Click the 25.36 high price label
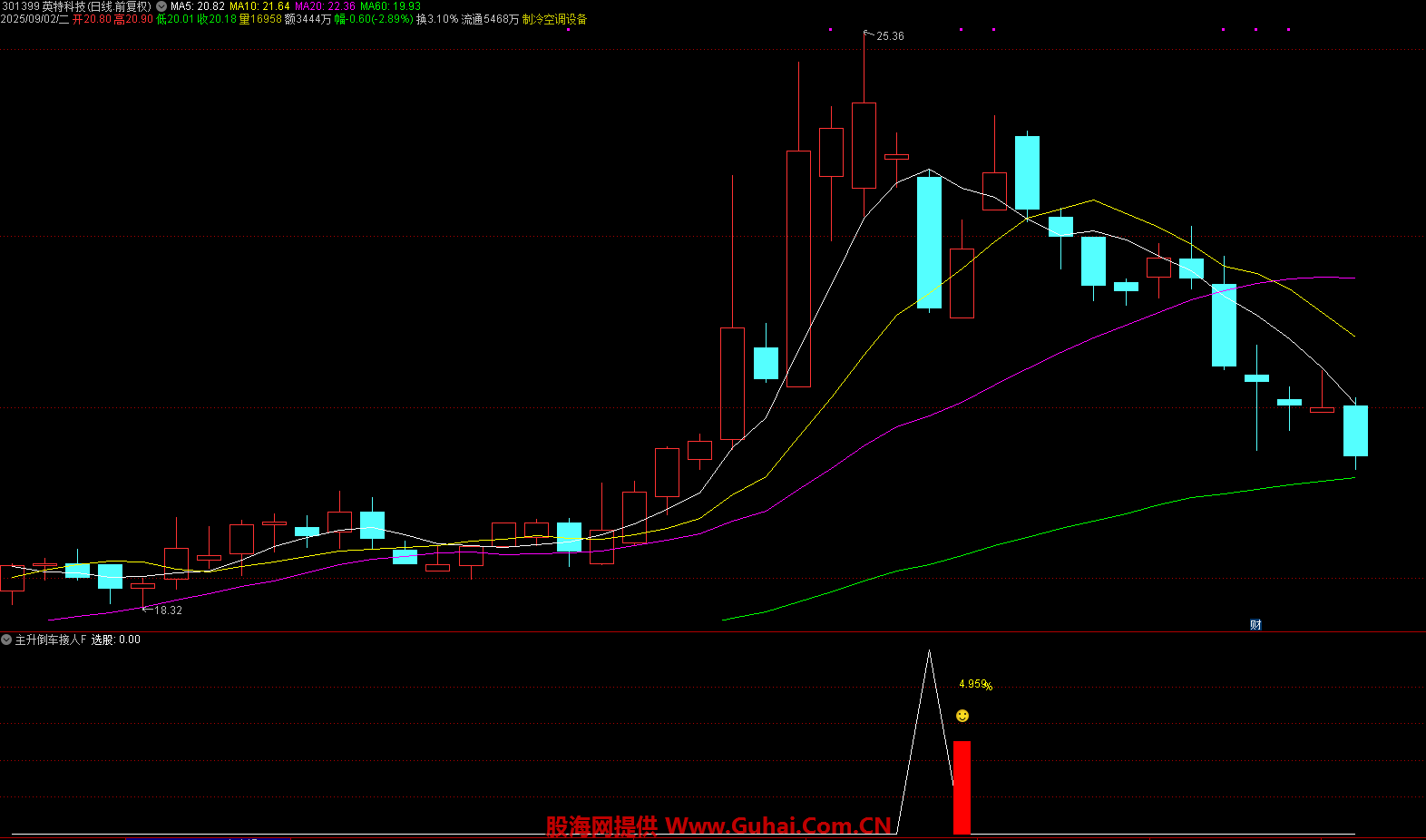This screenshot has width=1426, height=840. (x=890, y=36)
